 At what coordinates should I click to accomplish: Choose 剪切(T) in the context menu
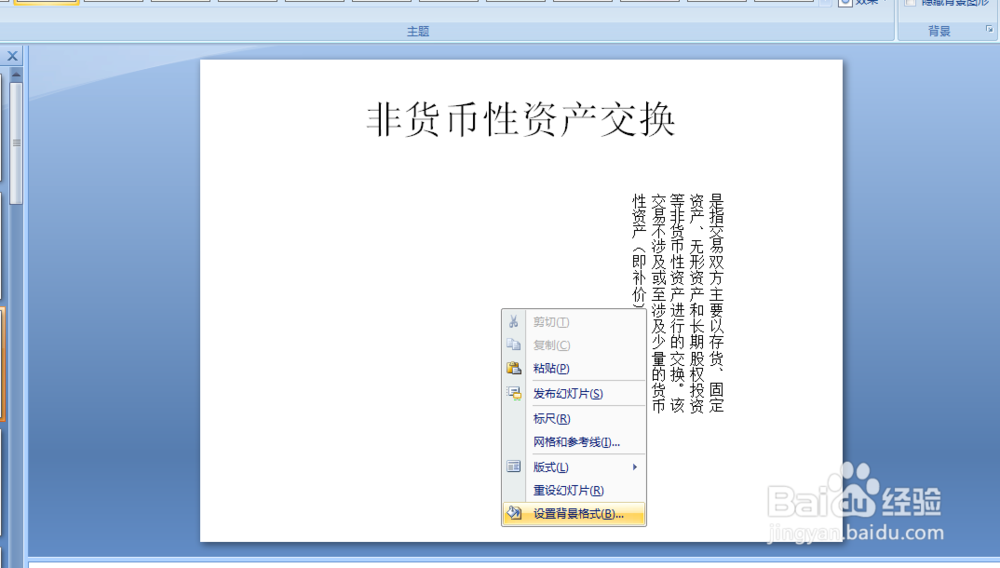[573, 322]
